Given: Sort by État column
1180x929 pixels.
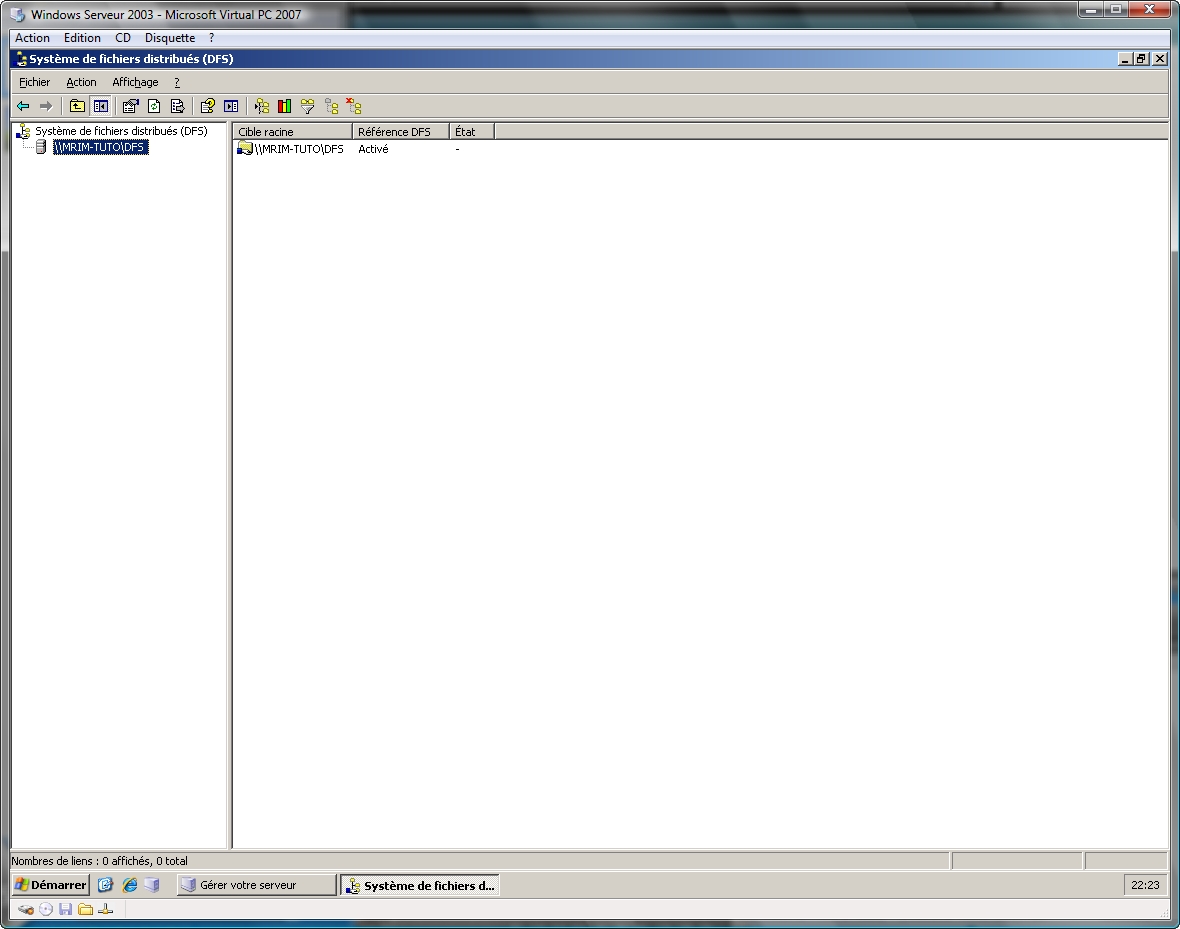Looking at the screenshot, I should pos(472,132).
